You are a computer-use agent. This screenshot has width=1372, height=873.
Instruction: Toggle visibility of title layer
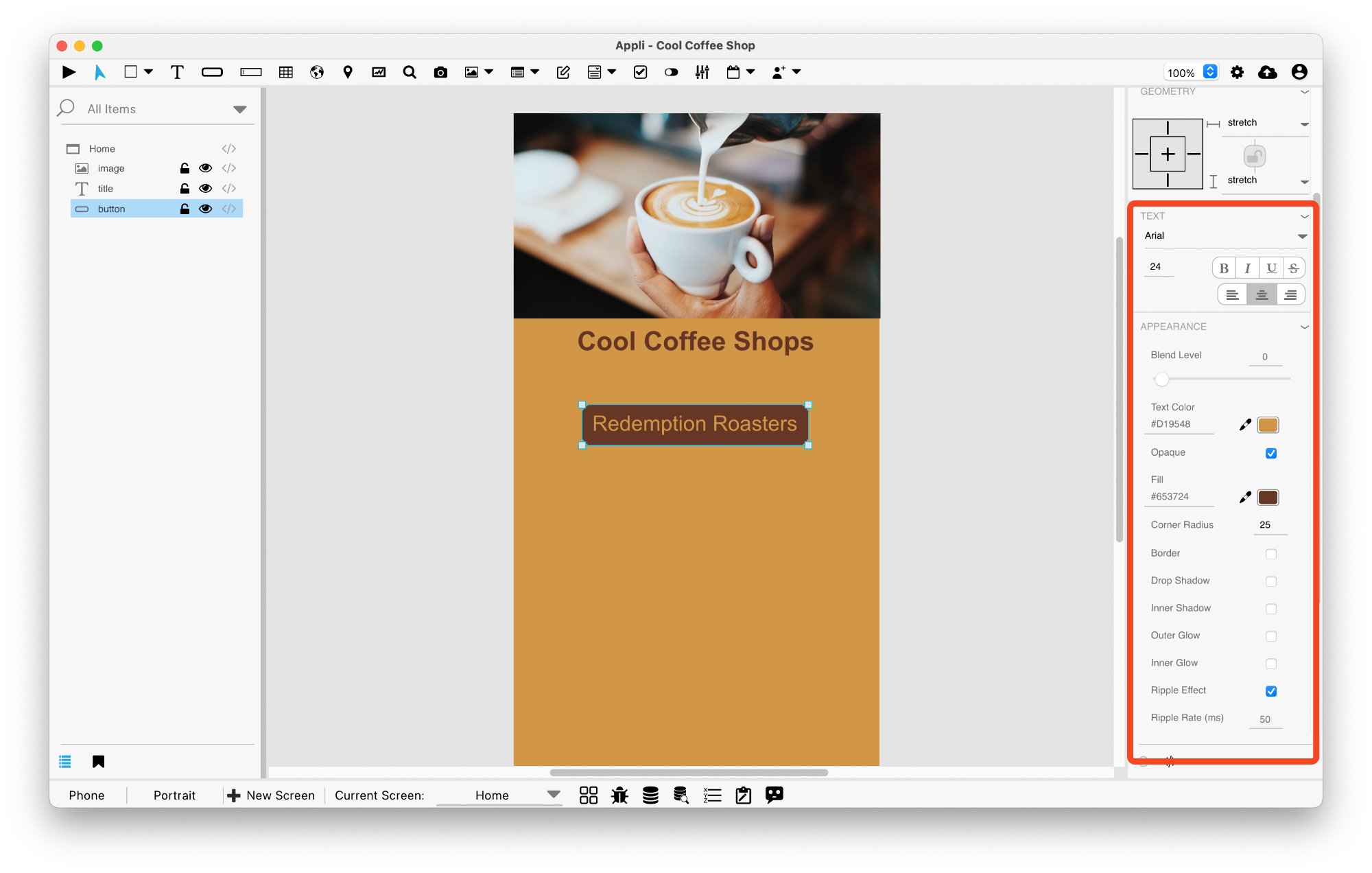pos(205,188)
